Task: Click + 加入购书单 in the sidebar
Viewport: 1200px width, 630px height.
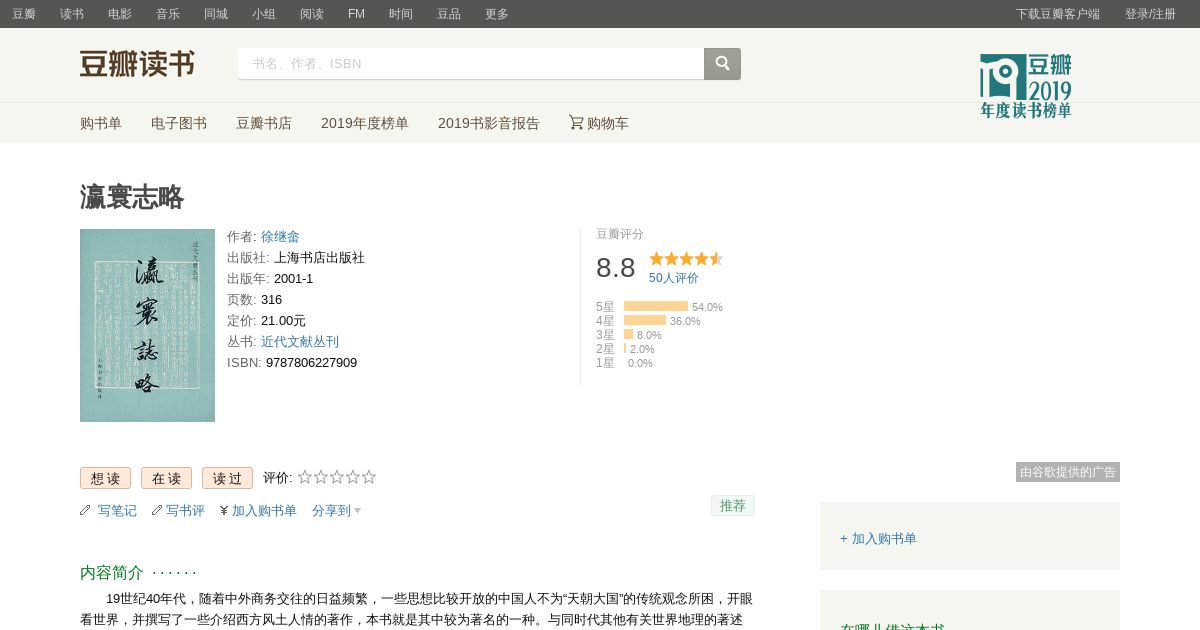Action: coord(878,539)
